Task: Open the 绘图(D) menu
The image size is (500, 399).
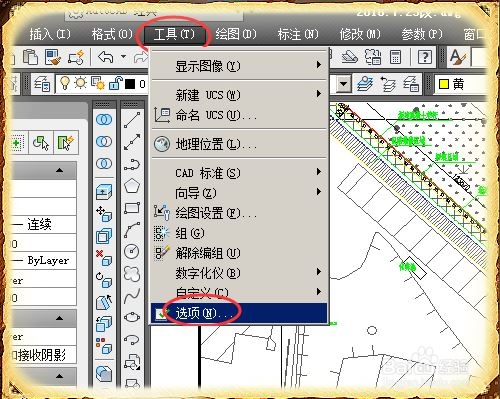Action: pos(236,34)
